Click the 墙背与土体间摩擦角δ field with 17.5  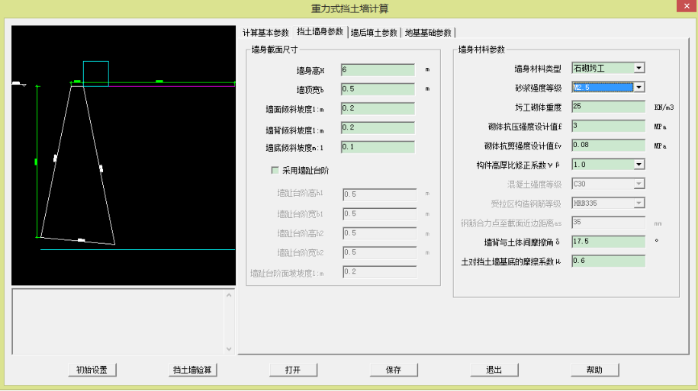click(609, 241)
